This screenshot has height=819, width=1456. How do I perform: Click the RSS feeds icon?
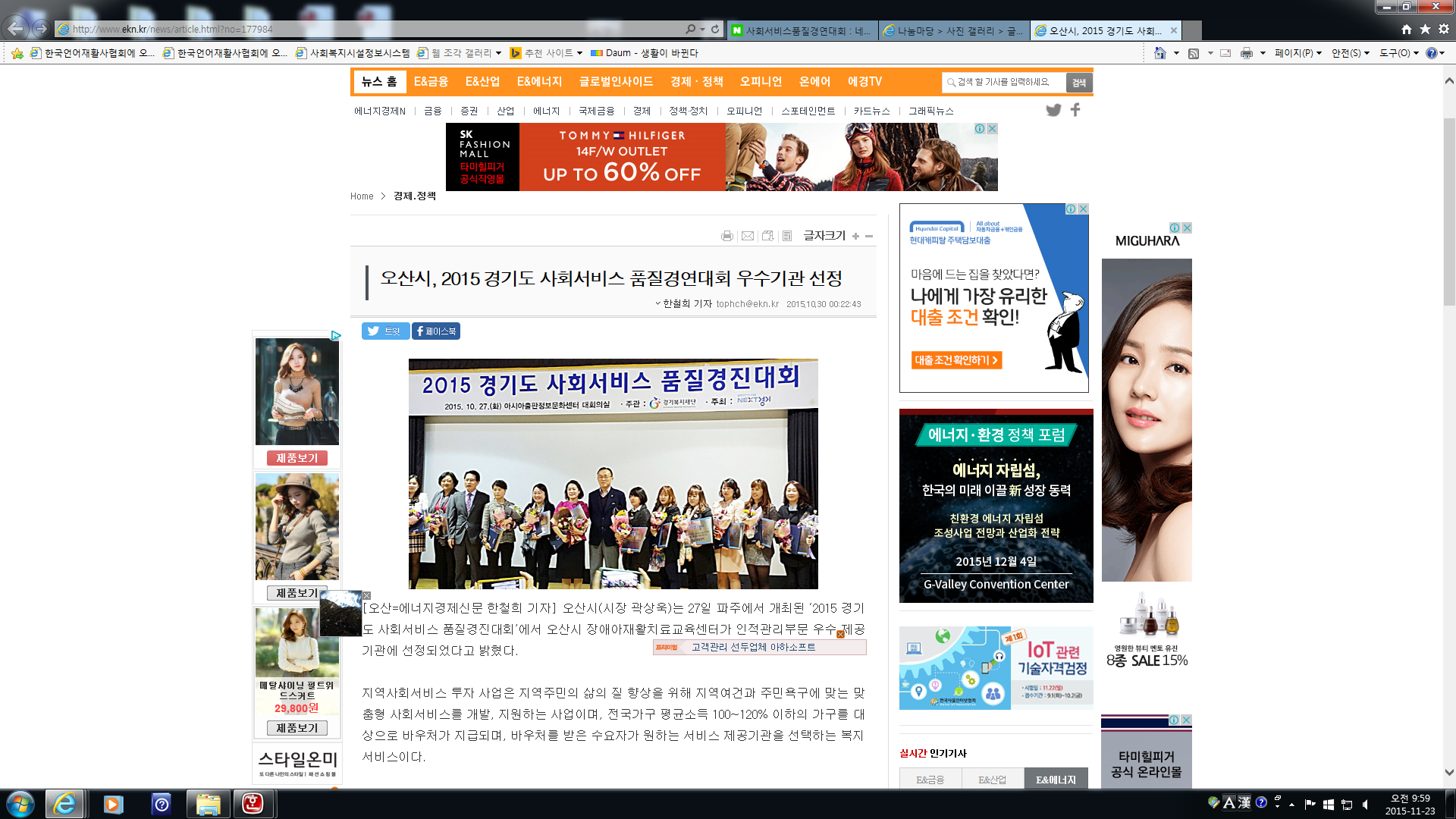[1194, 53]
